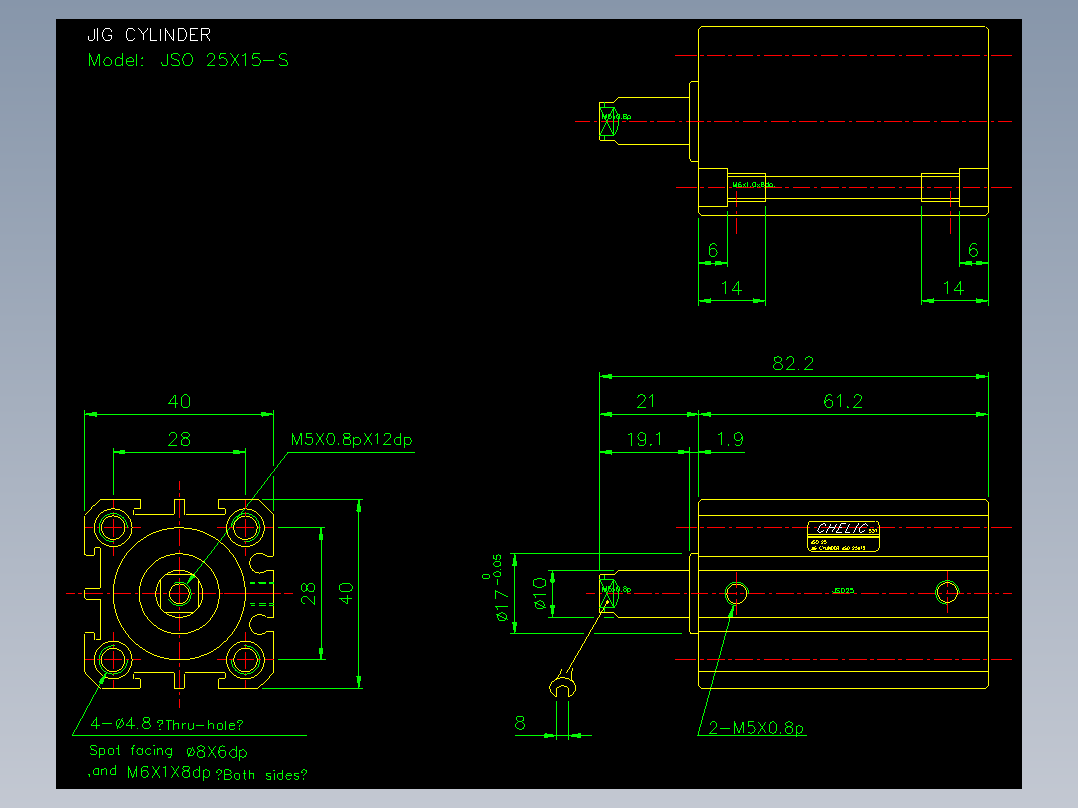Select the ø17 tolerance dimension text
Viewport: 1078px width, 808px height.
tap(498, 587)
